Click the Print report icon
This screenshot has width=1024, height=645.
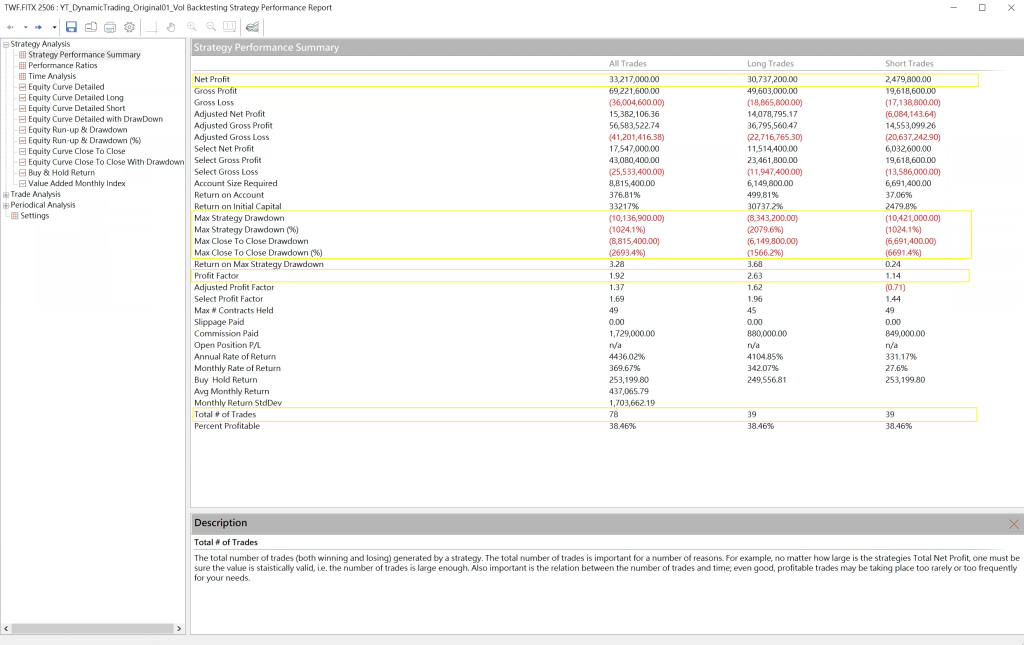[110, 27]
